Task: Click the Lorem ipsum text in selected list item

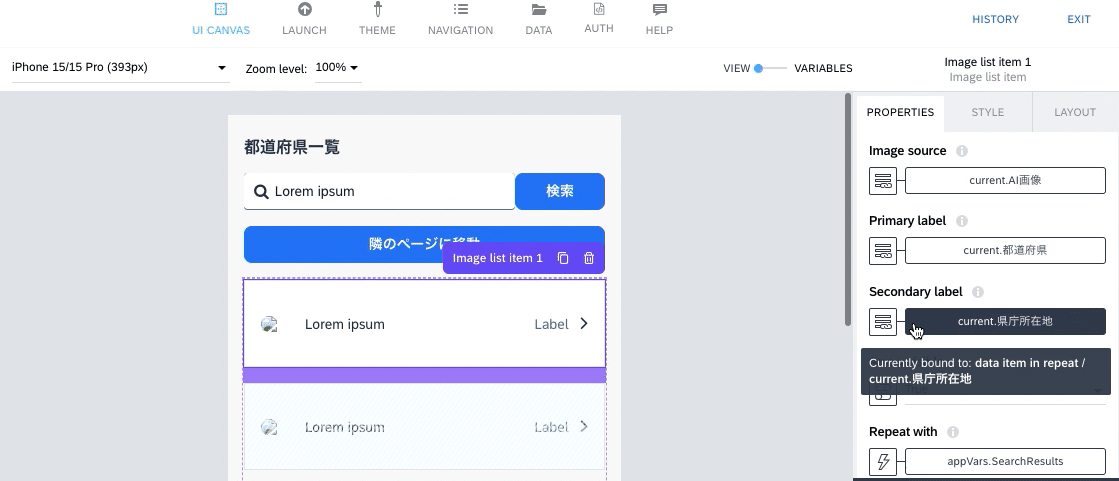Action: pyautogui.click(x=345, y=324)
